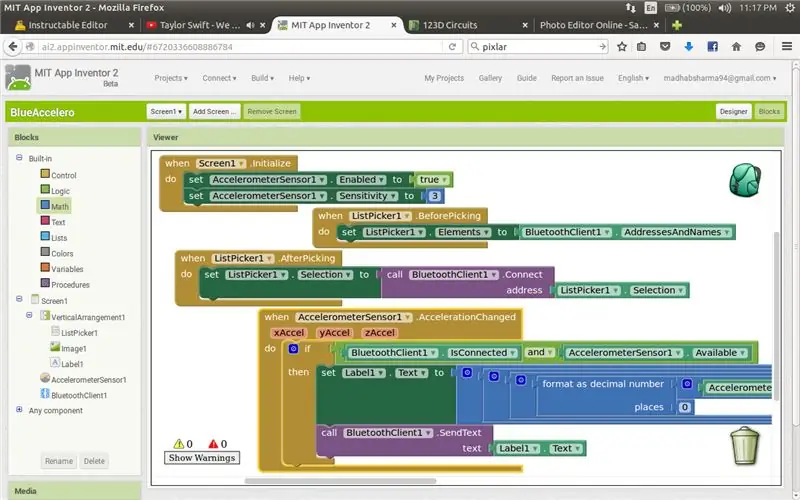
Task: Click the viewer horizontal scrollbar
Action: point(340,481)
